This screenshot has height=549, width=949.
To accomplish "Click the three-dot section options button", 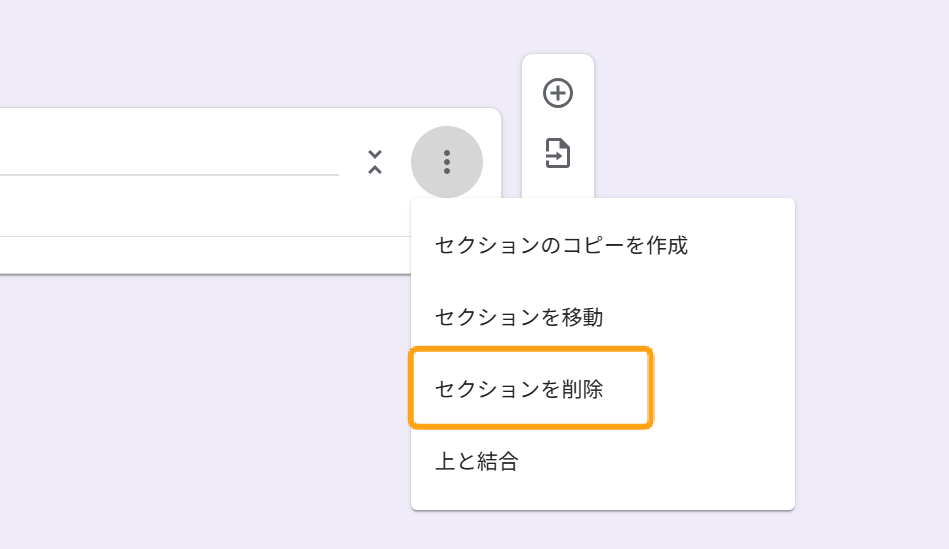I will [x=447, y=162].
